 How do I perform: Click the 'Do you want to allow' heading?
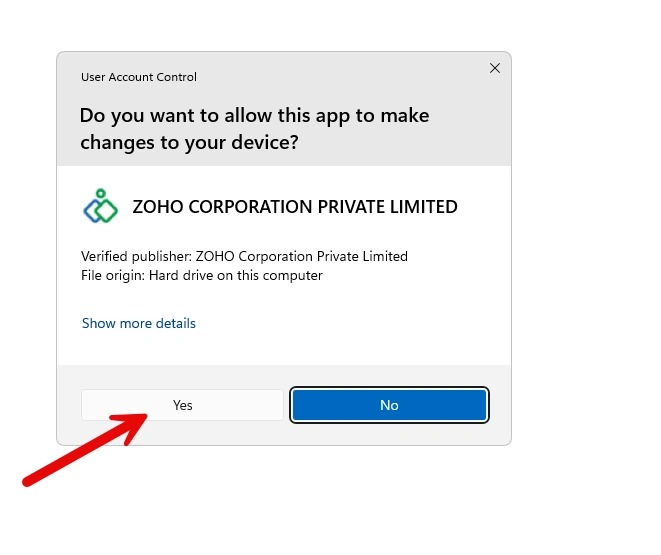click(x=254, y=115)
